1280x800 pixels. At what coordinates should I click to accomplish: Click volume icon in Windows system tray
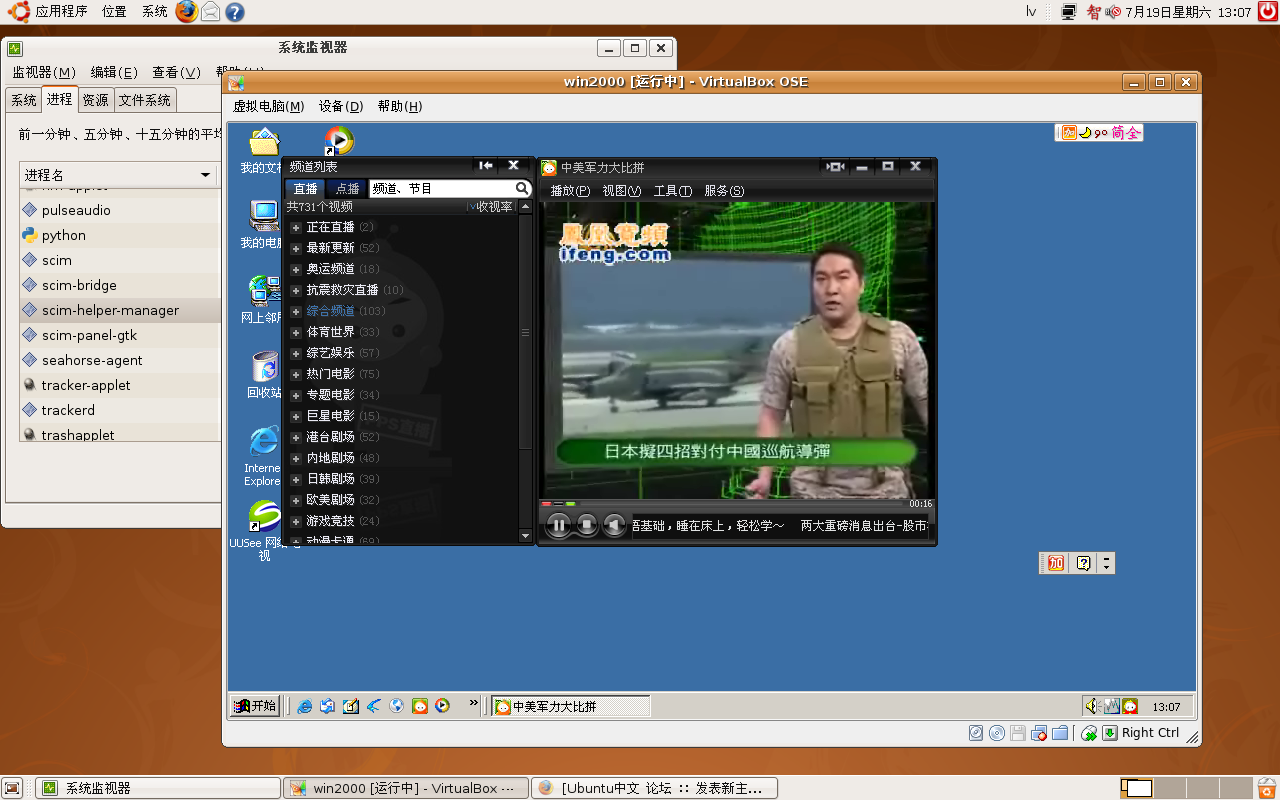[1093, 706]
